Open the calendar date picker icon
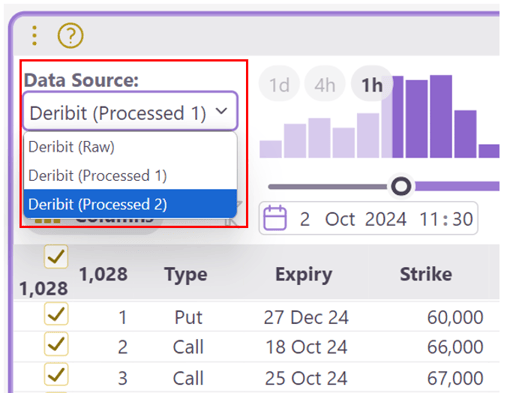Screen dimensions: 510x393 click(275, 218)
